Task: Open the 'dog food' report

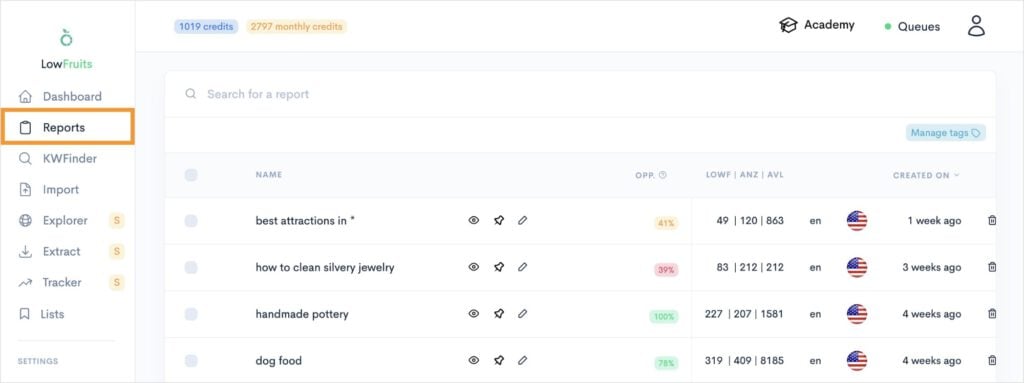Action: [278, 361]
